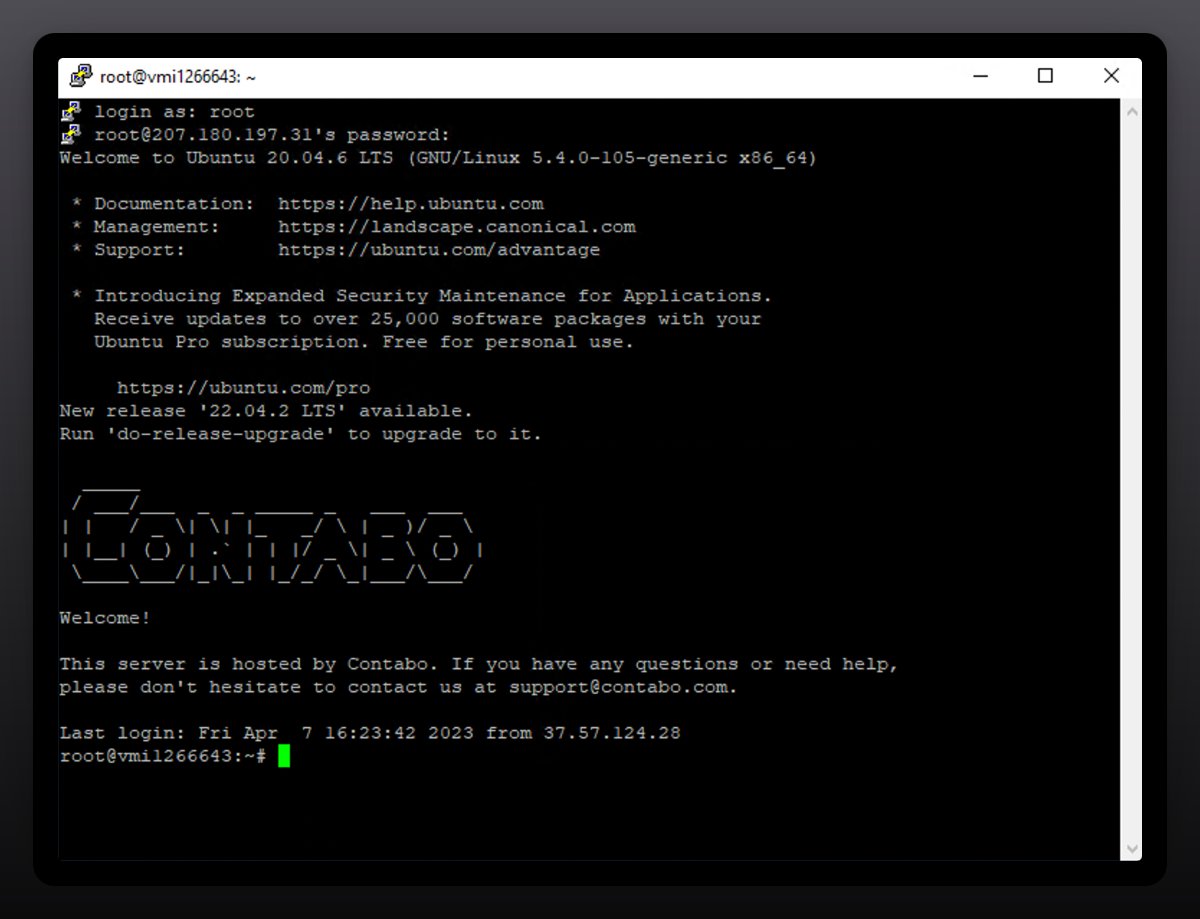Screen dimensions: 1200x919
Task: Click the scrollbar down arrow
Action: coord(1131,848)
